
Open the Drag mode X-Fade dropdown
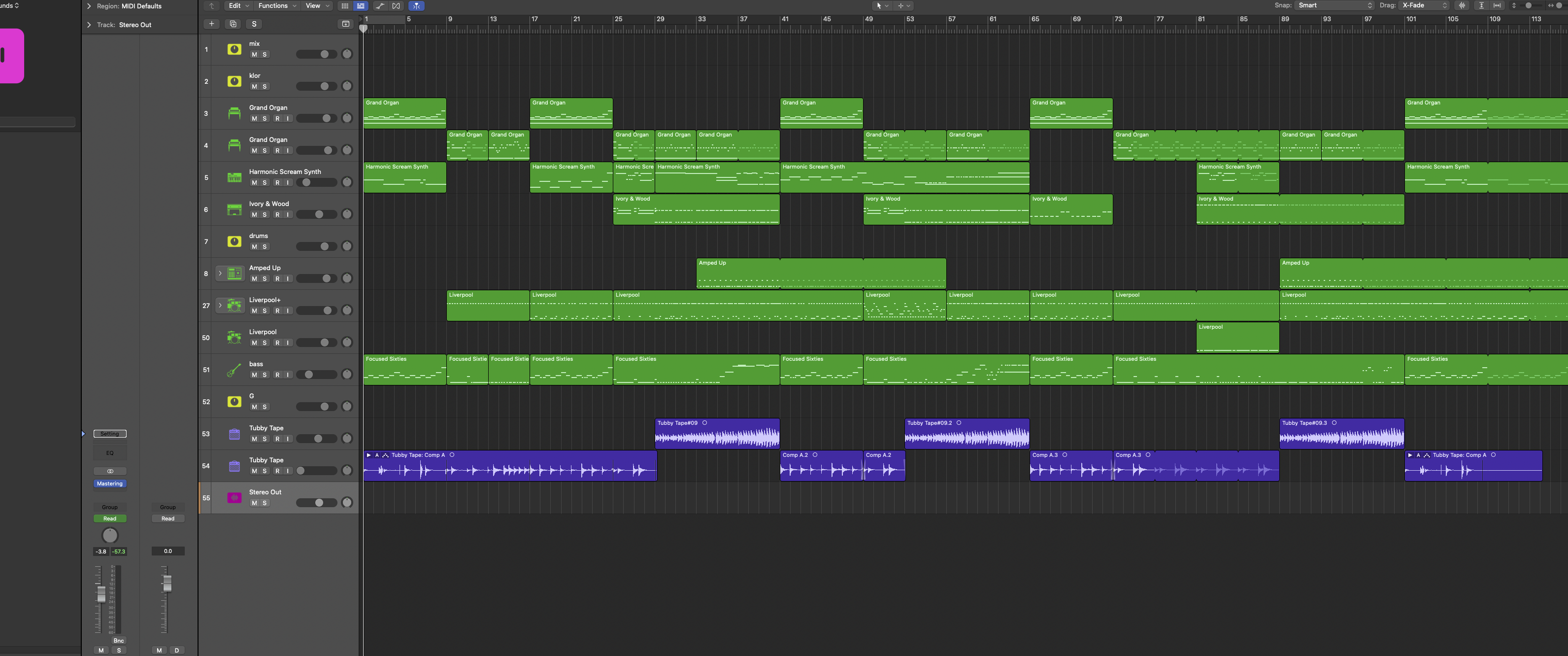[x=1424, y=5]
